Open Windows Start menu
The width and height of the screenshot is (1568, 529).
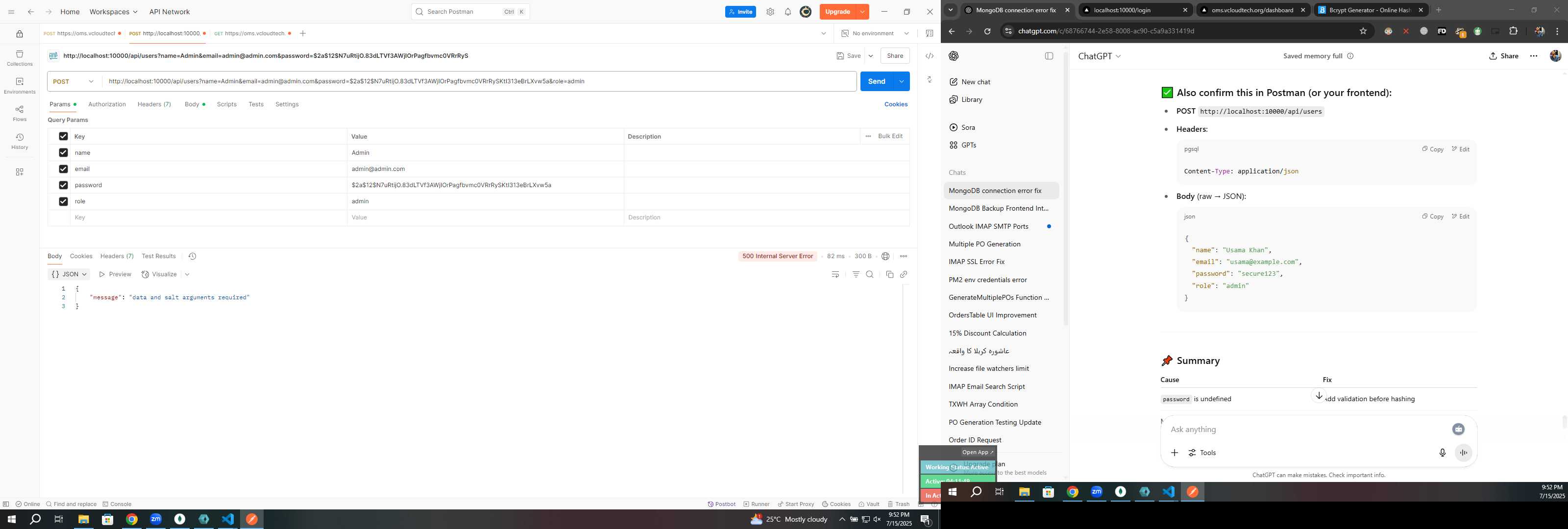tap(11, 519)
